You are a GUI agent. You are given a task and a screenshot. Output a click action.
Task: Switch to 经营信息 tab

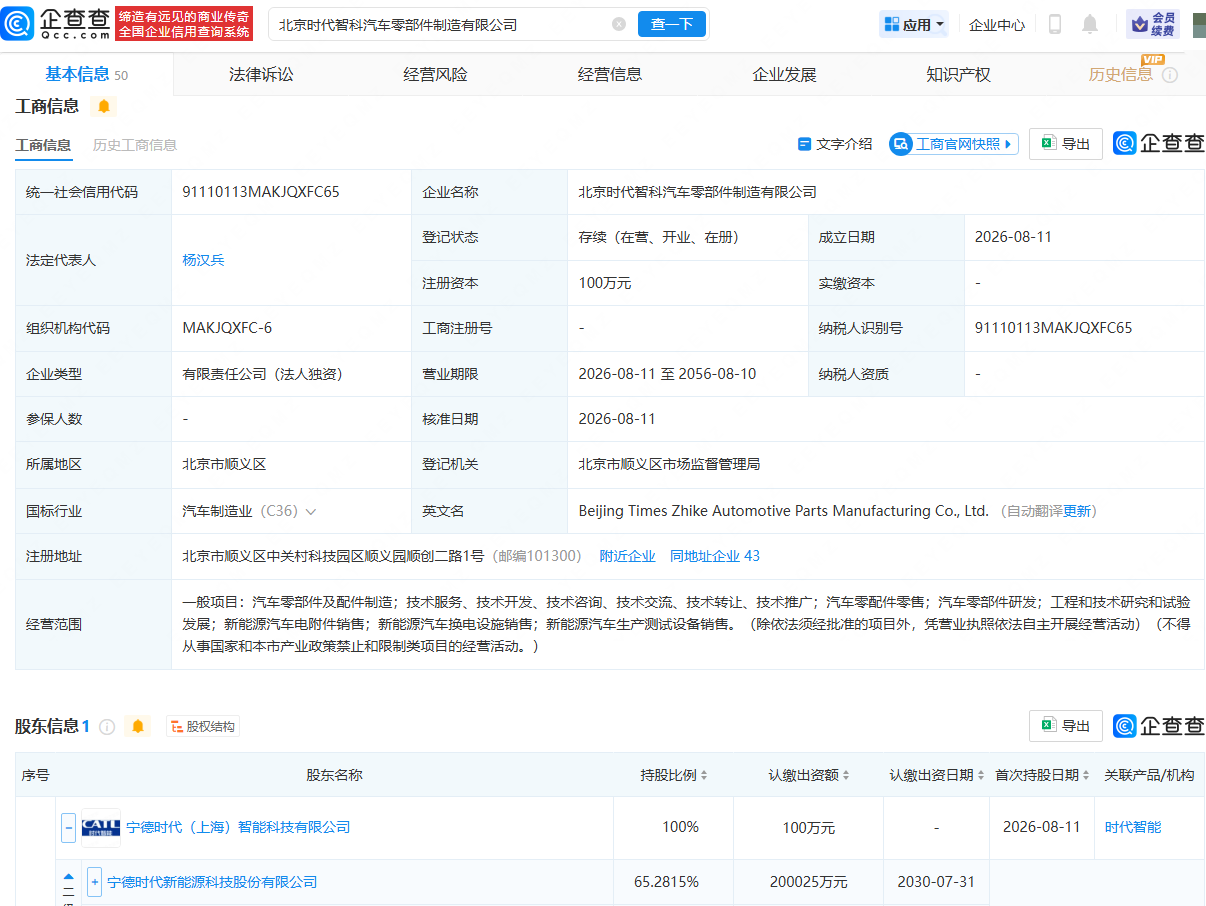(x=610, y=74)
